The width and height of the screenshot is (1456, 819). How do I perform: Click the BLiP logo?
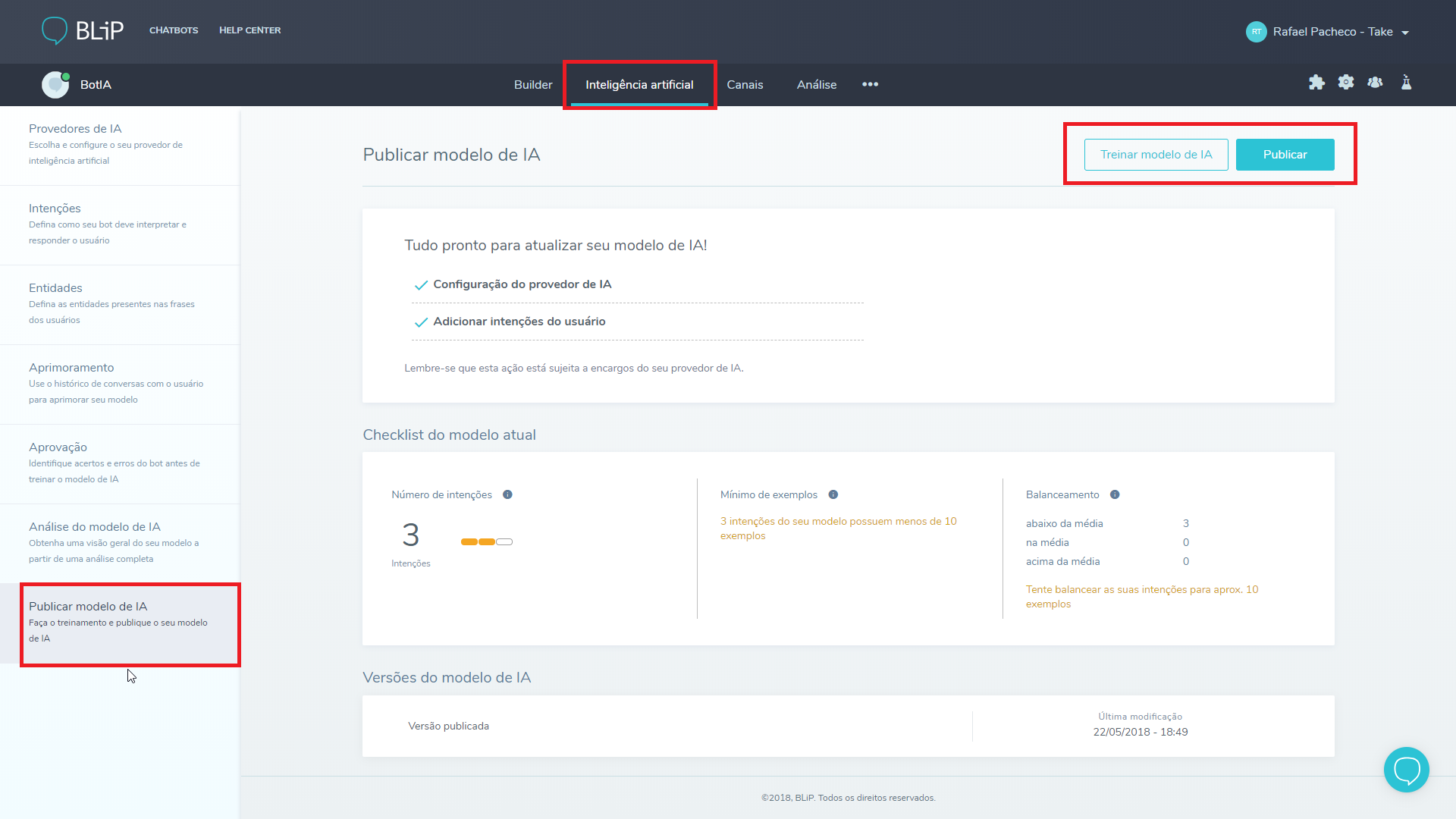[83, 30]
